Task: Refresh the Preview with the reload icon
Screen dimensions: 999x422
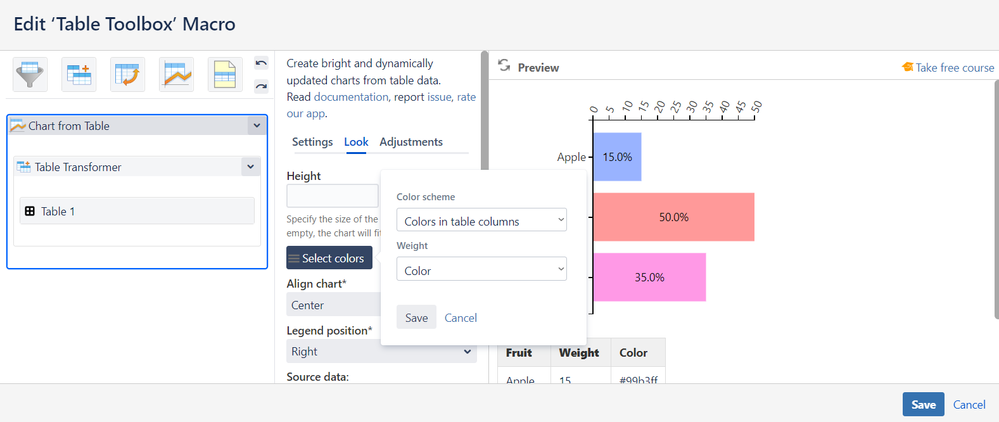Action: pos(504,66)
